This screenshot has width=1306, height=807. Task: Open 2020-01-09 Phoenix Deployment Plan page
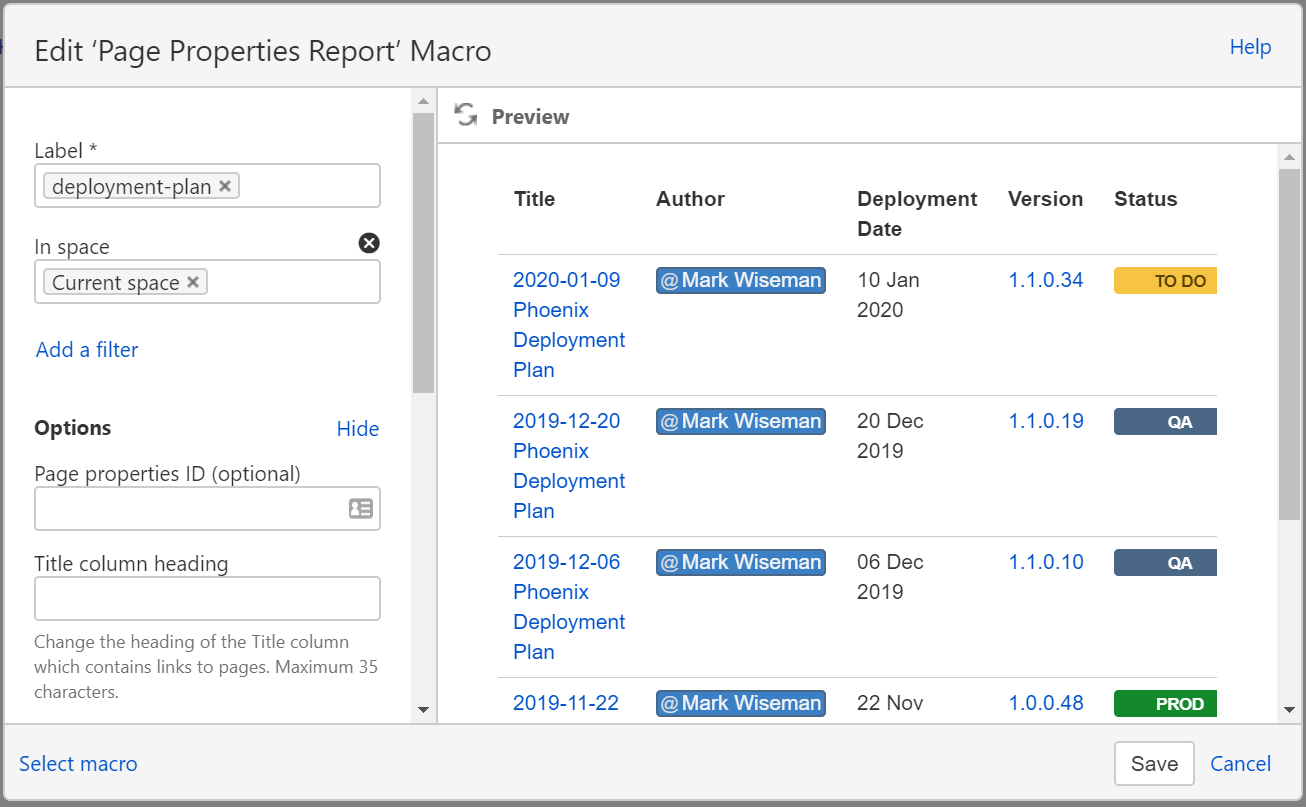[x=569, y=325]
